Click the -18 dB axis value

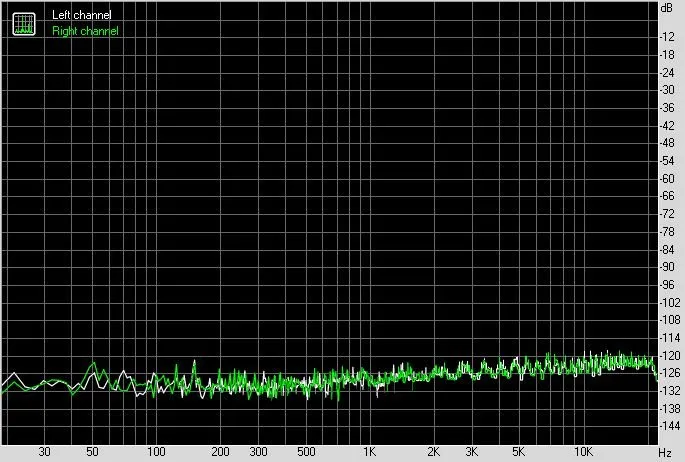click(x=667, y=55)
